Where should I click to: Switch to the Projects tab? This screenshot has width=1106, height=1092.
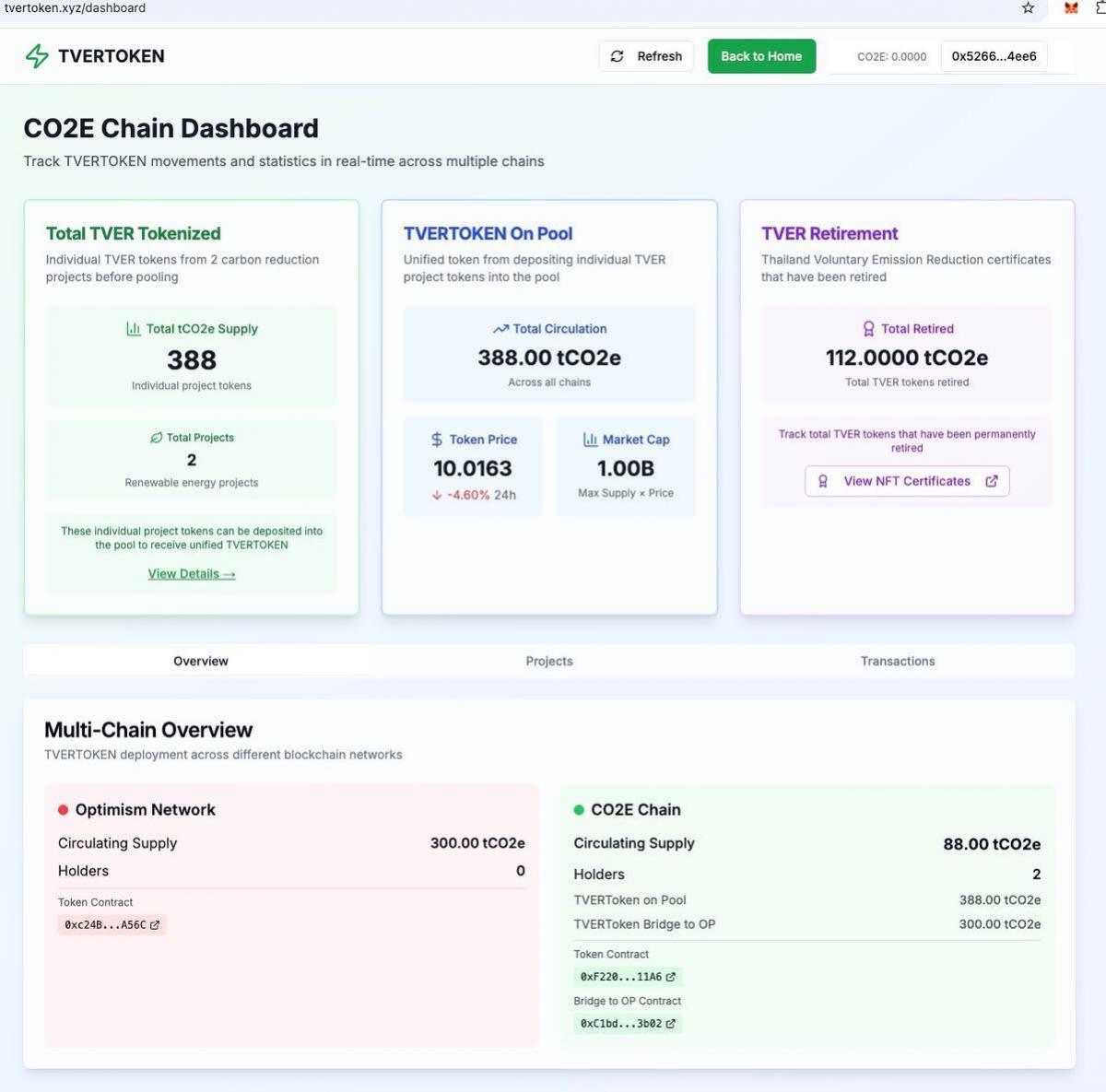click(549, 661)
